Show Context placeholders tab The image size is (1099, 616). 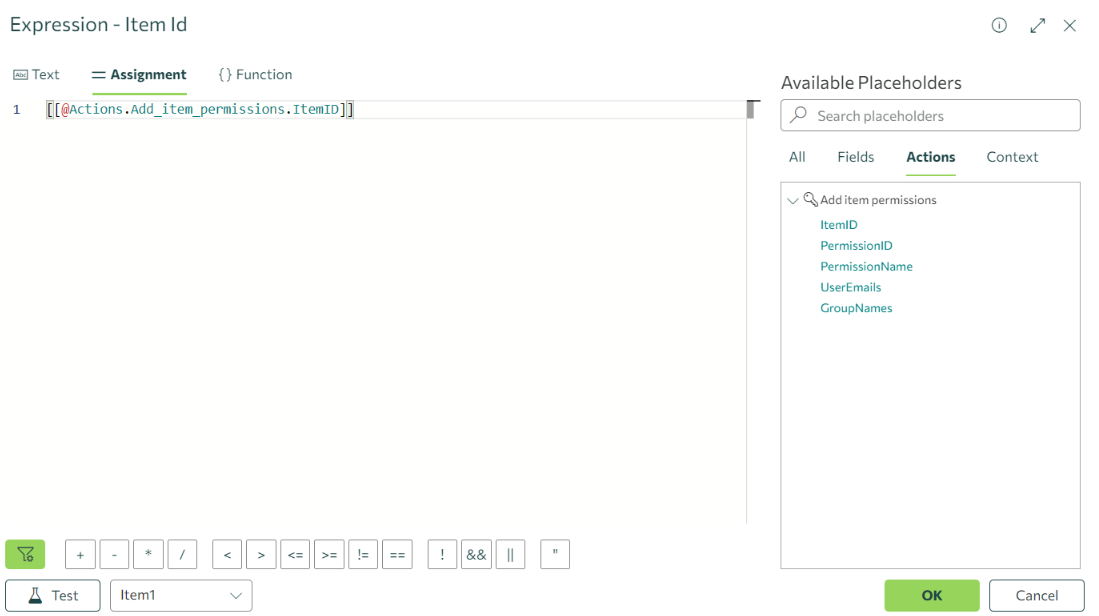coord(1012,157)
